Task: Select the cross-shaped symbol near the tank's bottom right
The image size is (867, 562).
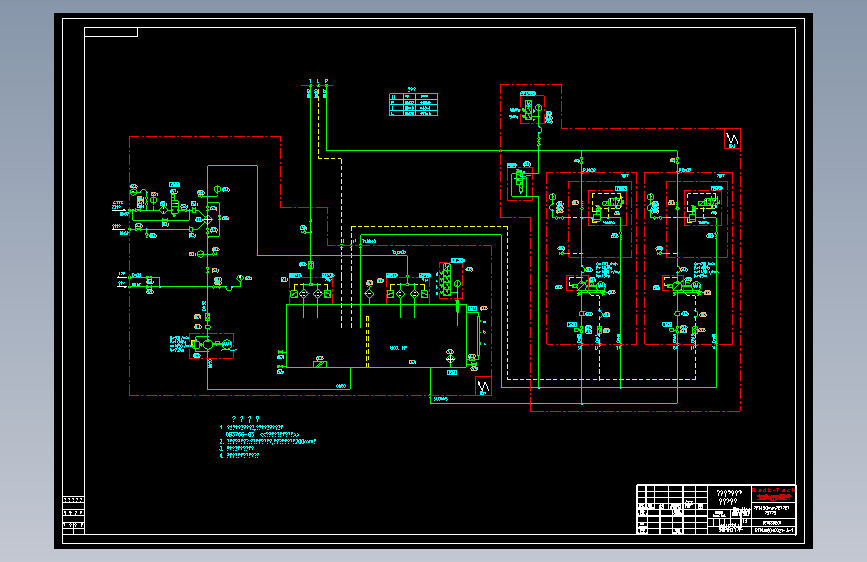Action: [451, 358]
